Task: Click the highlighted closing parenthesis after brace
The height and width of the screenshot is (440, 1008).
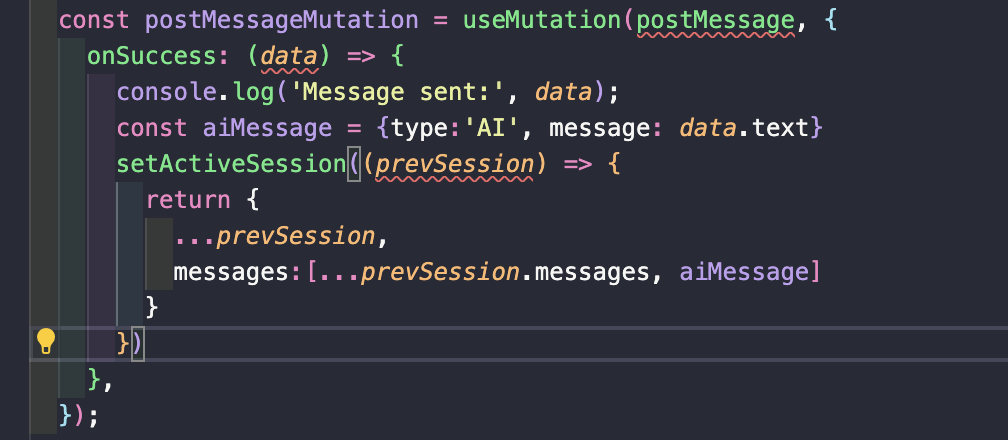Action: (138, 344)
